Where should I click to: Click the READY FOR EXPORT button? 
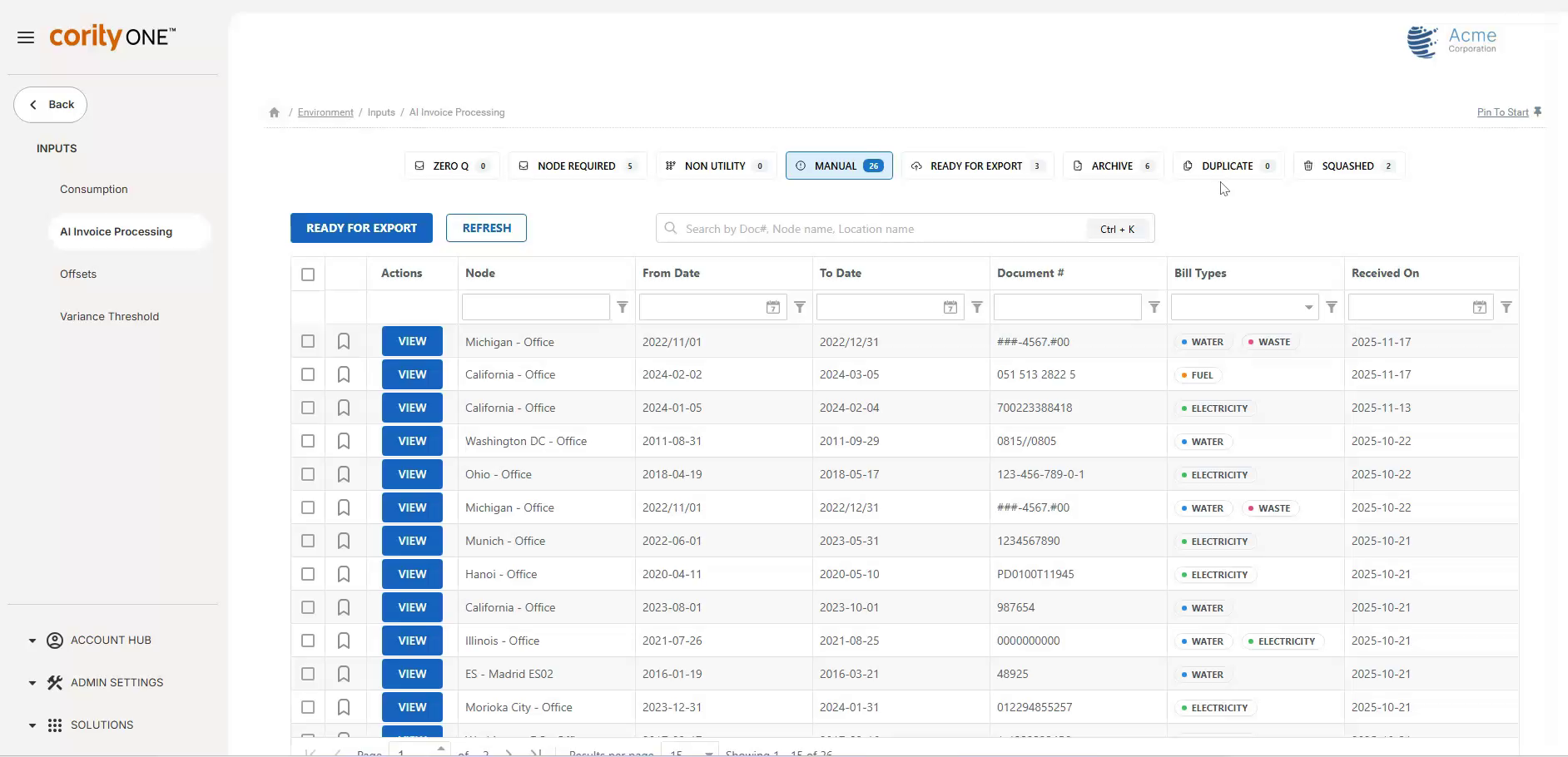(x=361, y=228)
